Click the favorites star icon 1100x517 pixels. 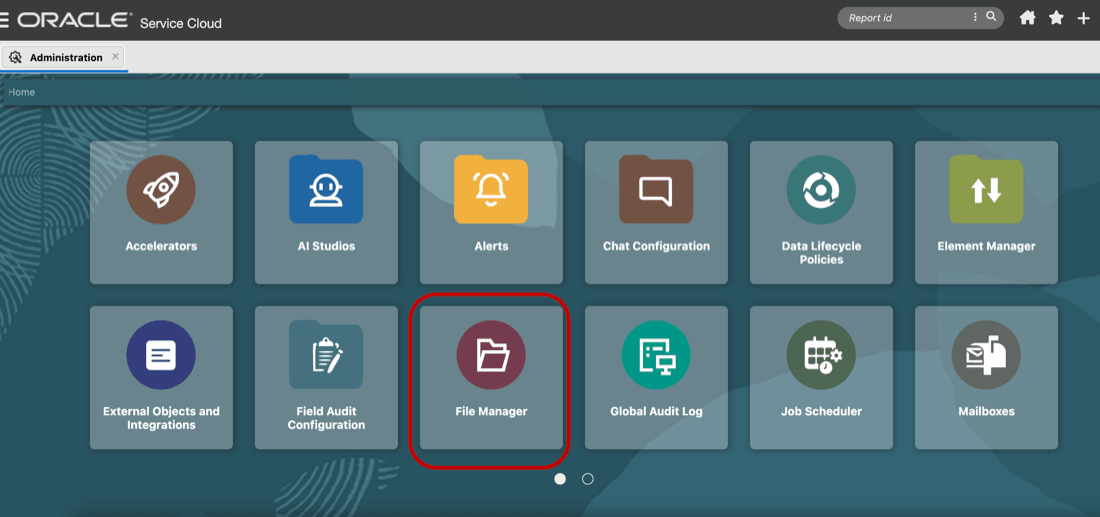click(1056, 18)
